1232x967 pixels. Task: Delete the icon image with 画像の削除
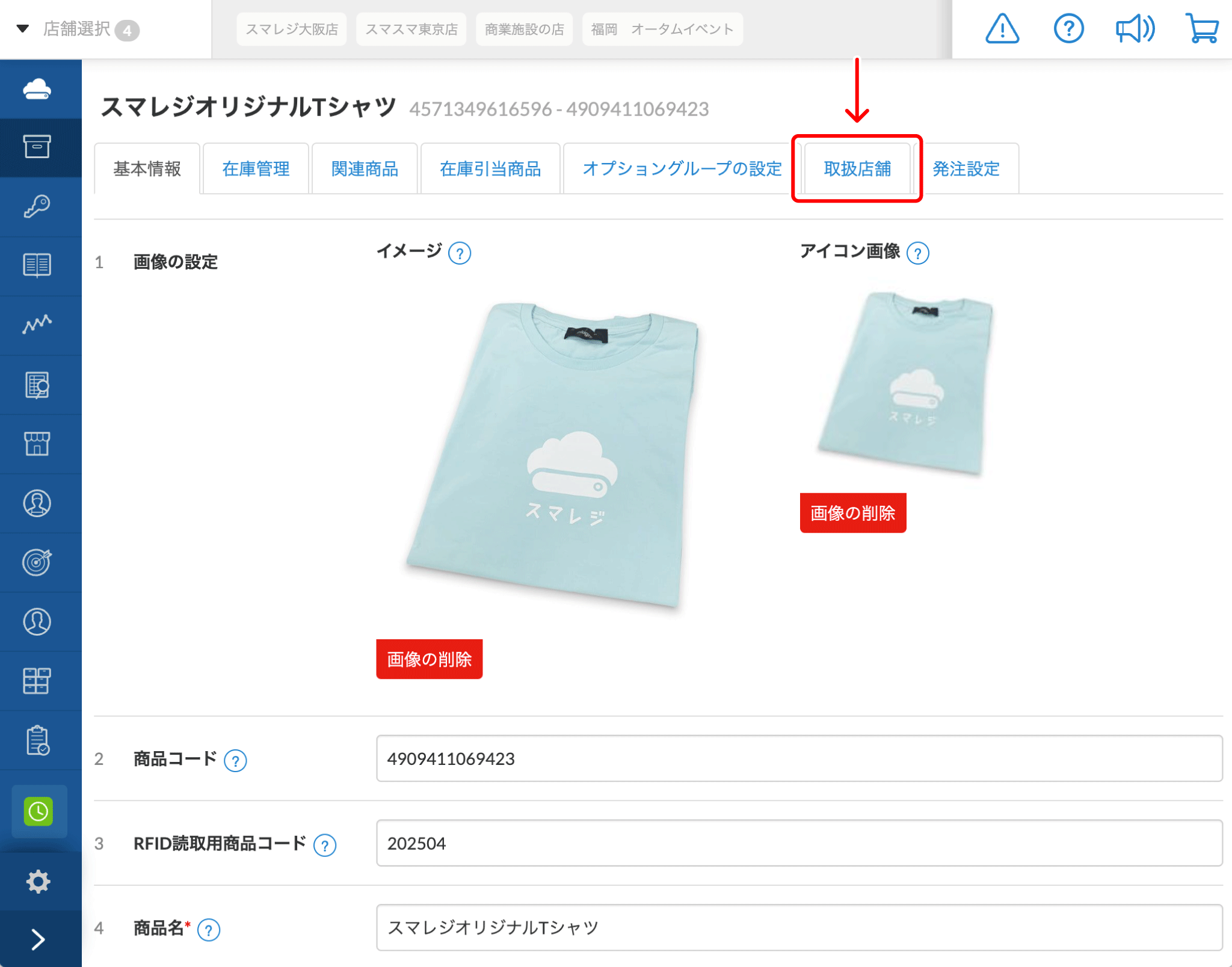click(853, 513)
